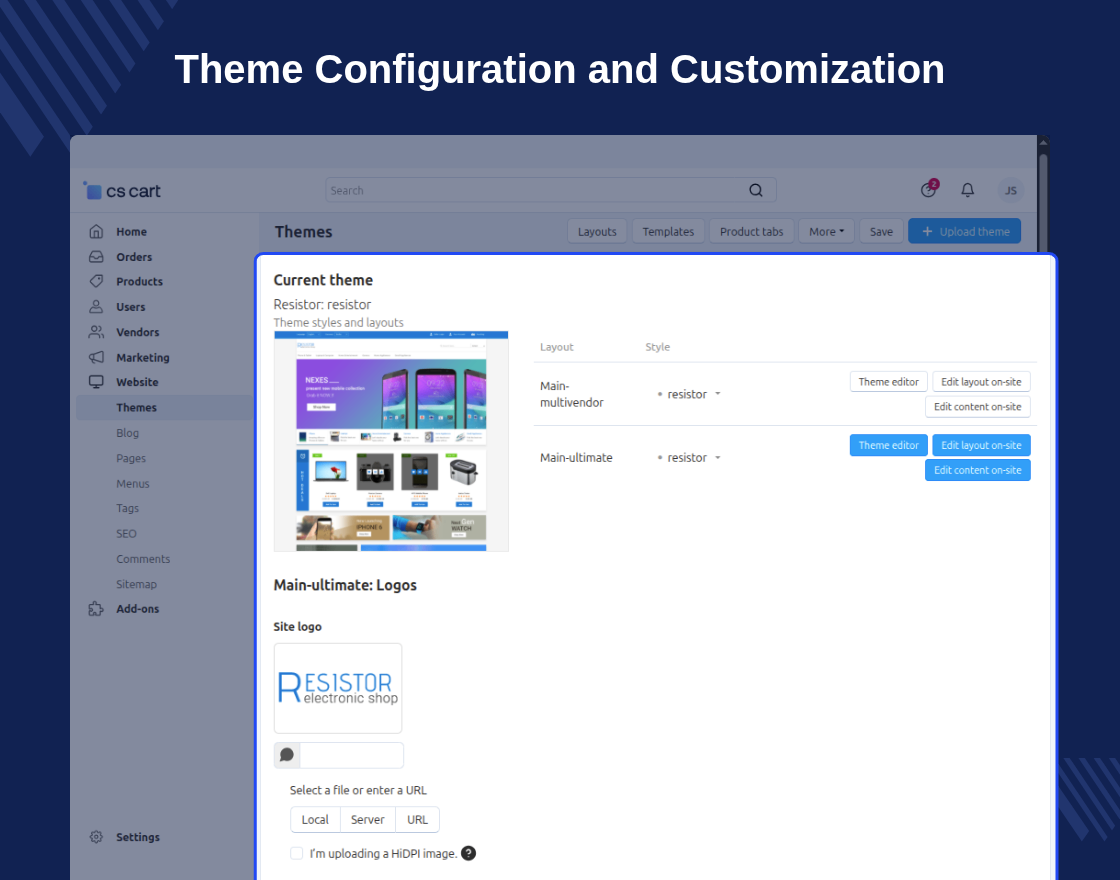
Task: Open the More dropdown
Action: (x=826, y=231)
